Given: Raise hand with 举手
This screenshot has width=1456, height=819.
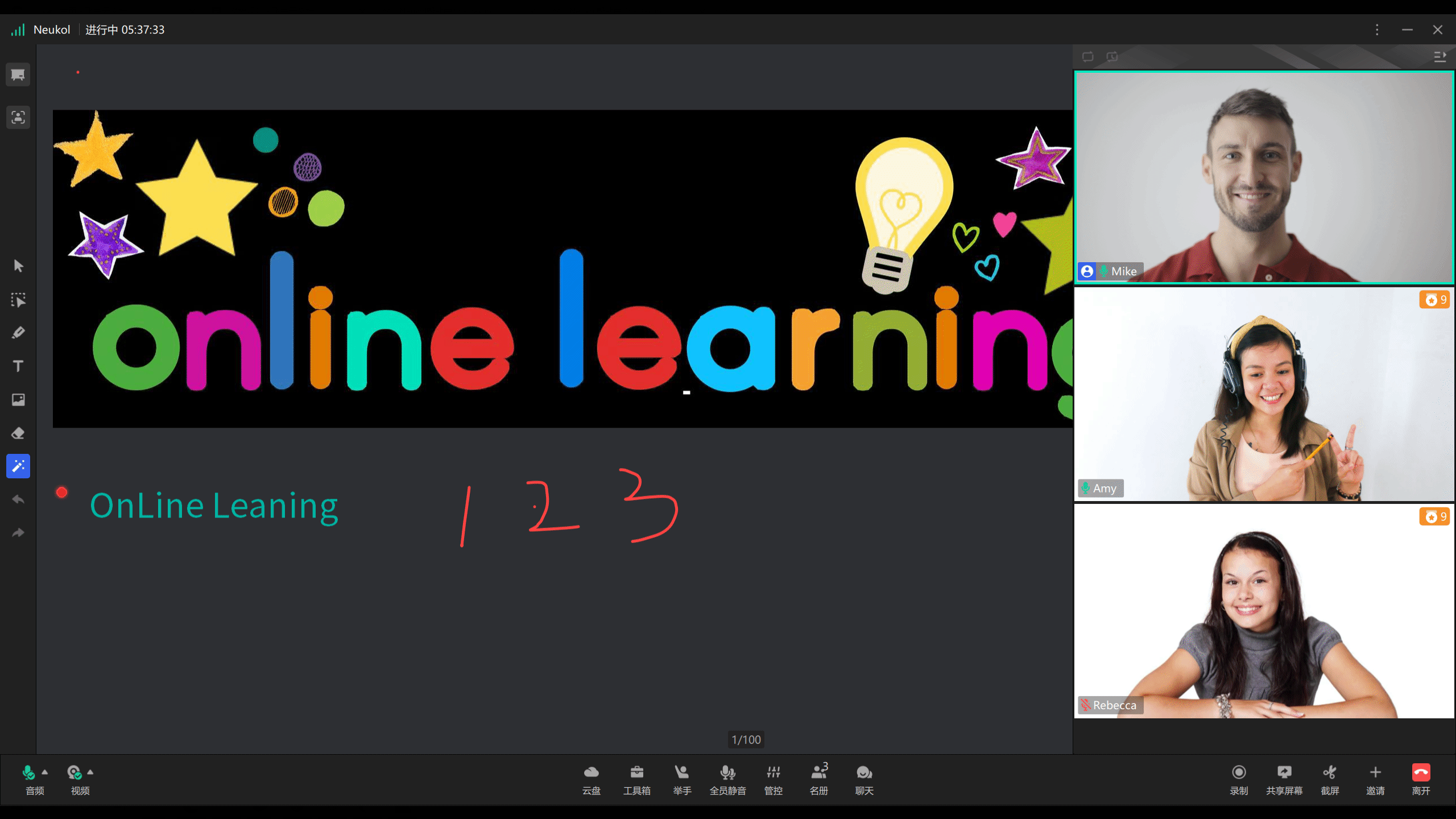Looking at the screenshot, I should click(682, 780).
